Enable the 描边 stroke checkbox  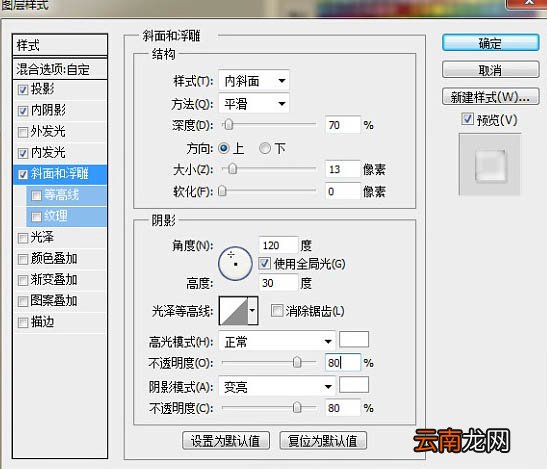[x=23, y=322]
